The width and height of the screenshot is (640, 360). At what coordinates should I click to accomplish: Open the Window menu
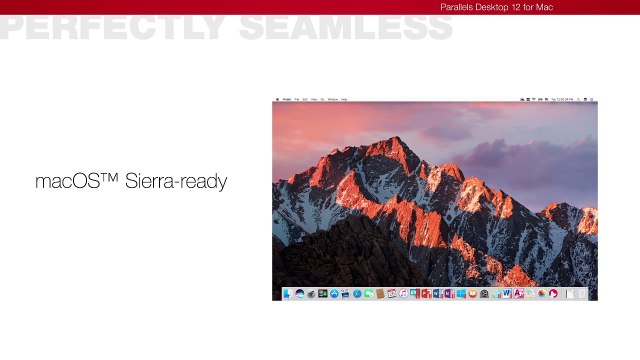[333, 99]
